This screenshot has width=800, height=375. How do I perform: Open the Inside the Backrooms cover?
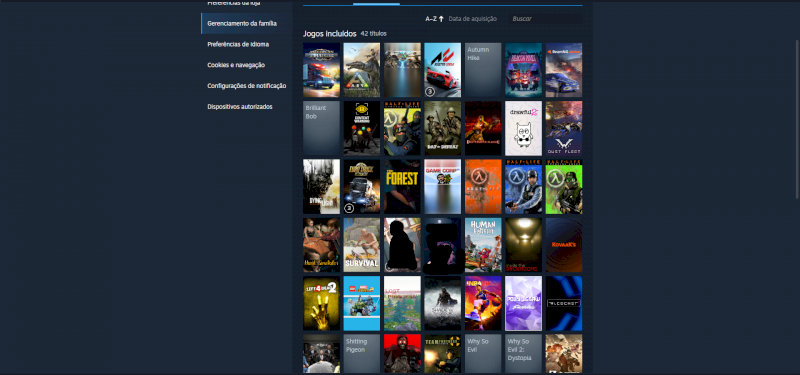pos(523,245)
